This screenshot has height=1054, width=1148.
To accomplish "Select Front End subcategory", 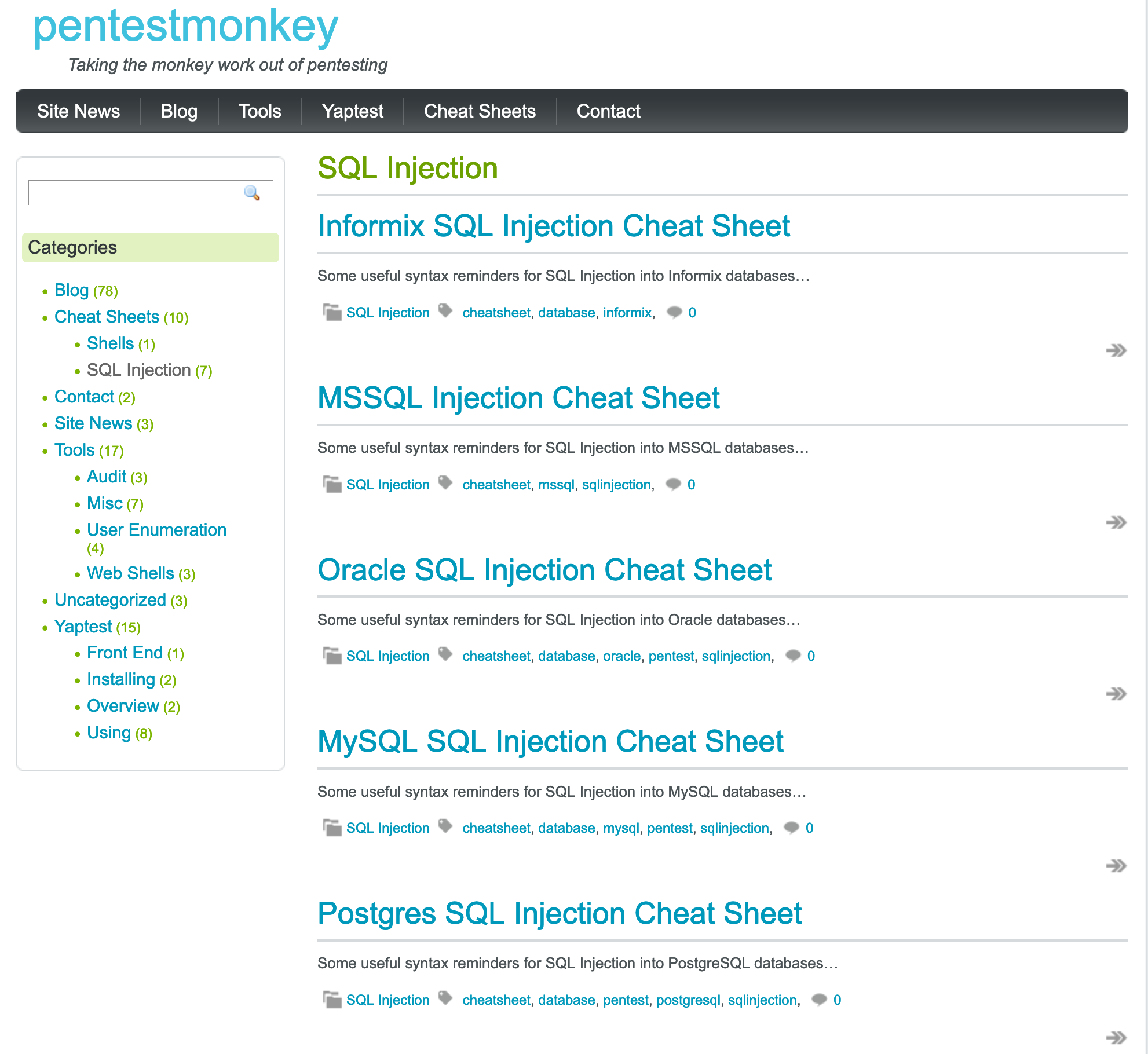I will pyautogui.click(x=125, y=653).
